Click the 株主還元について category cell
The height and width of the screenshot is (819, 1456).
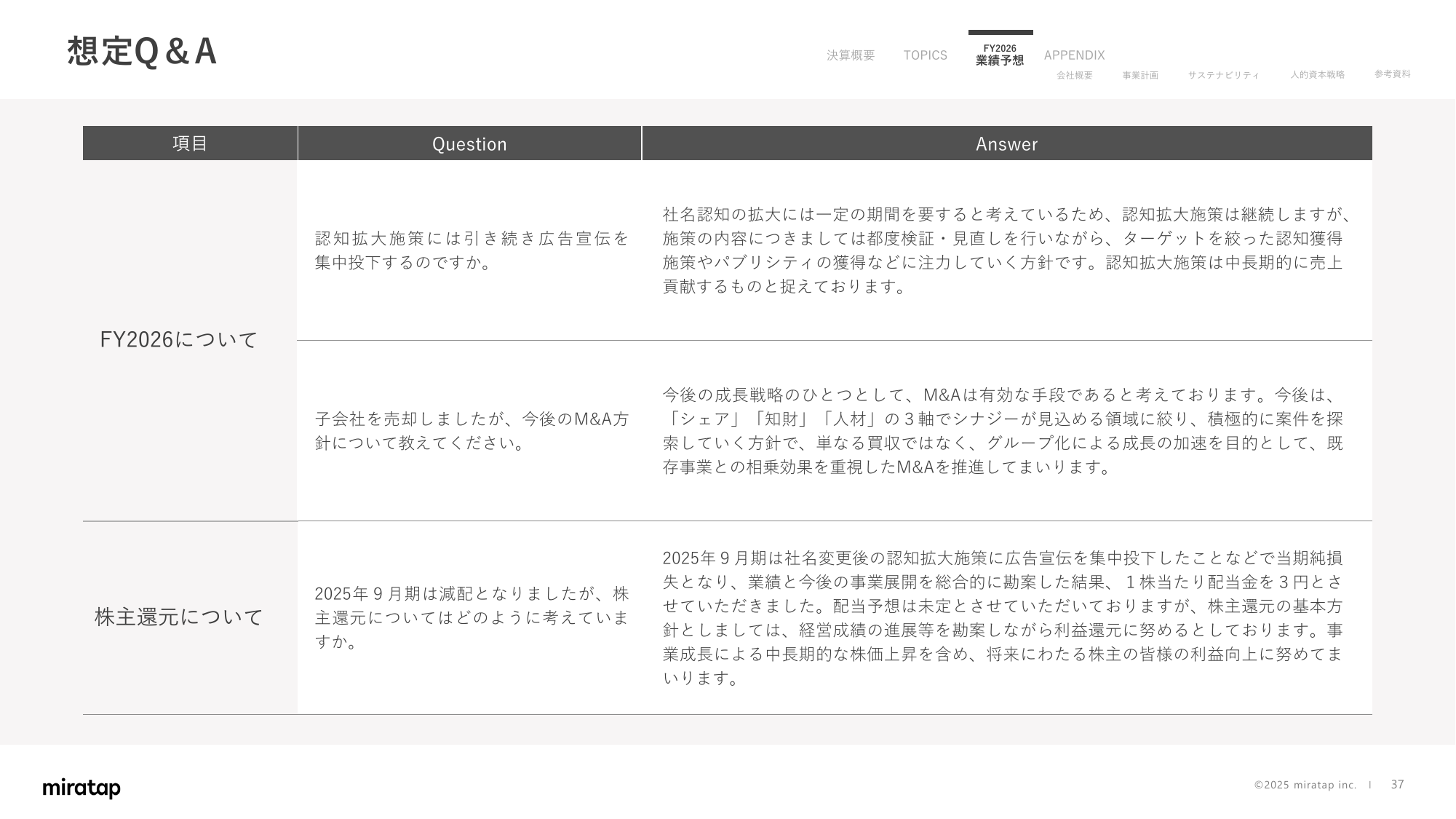(179, 617)
